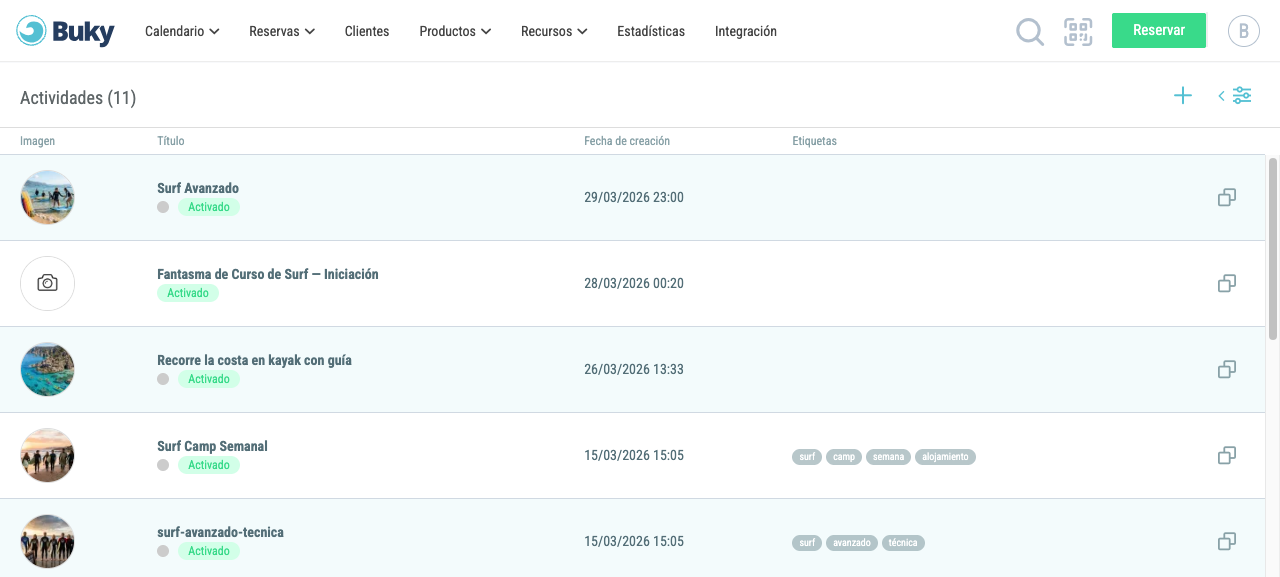Click the Imagen column header

coord(38,141)
